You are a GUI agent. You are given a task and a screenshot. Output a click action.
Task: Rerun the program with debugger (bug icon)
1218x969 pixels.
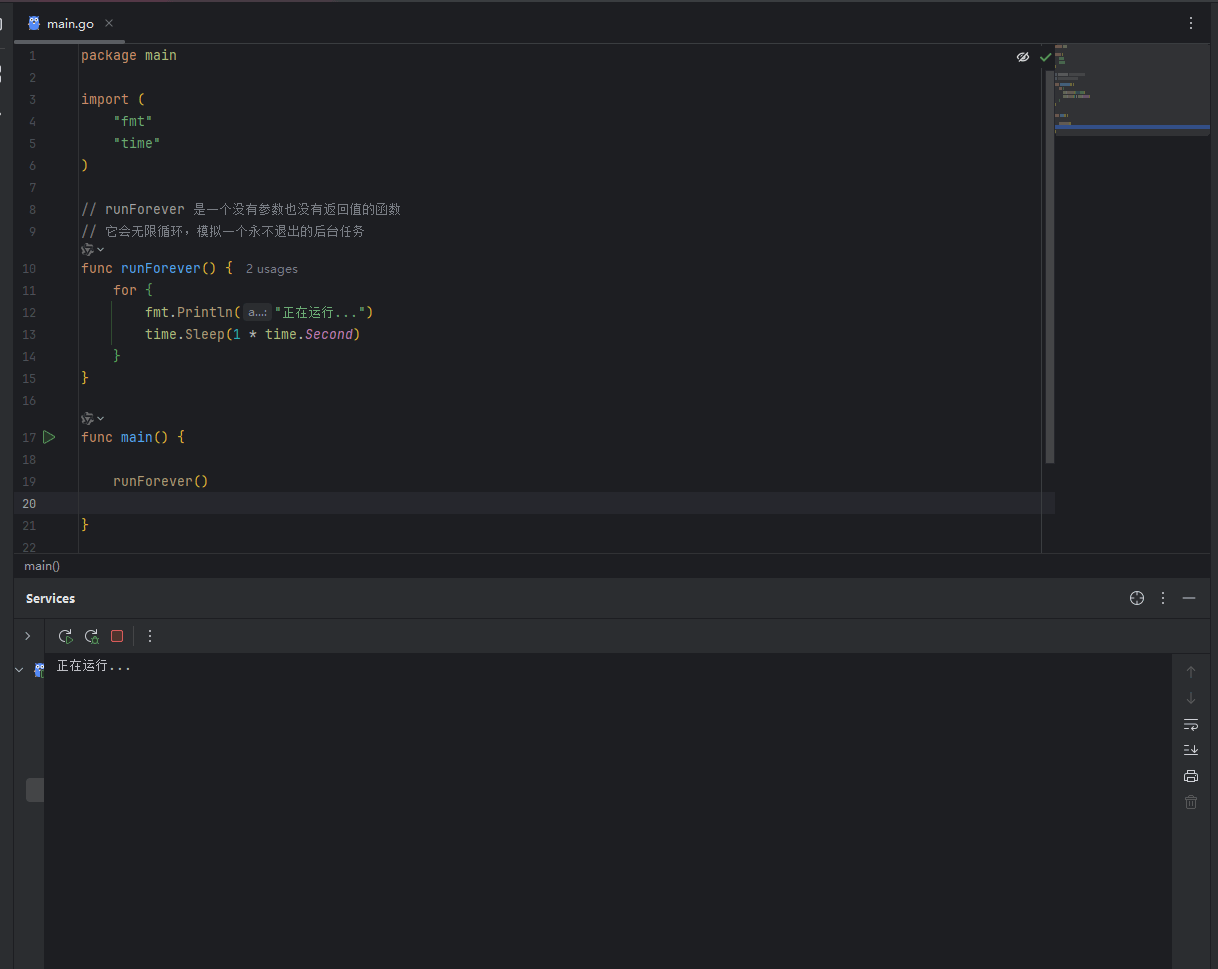pyautogui.click(x=91, y=636)
